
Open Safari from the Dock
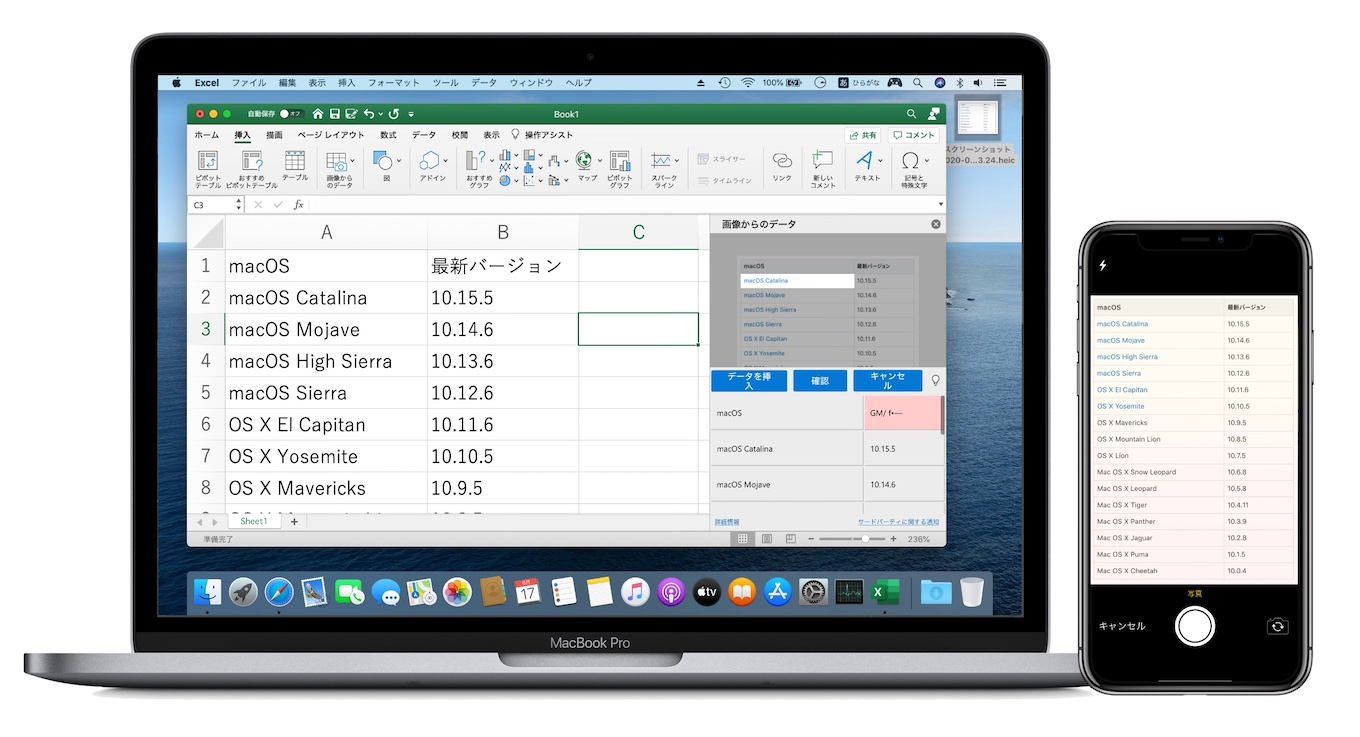279,592
